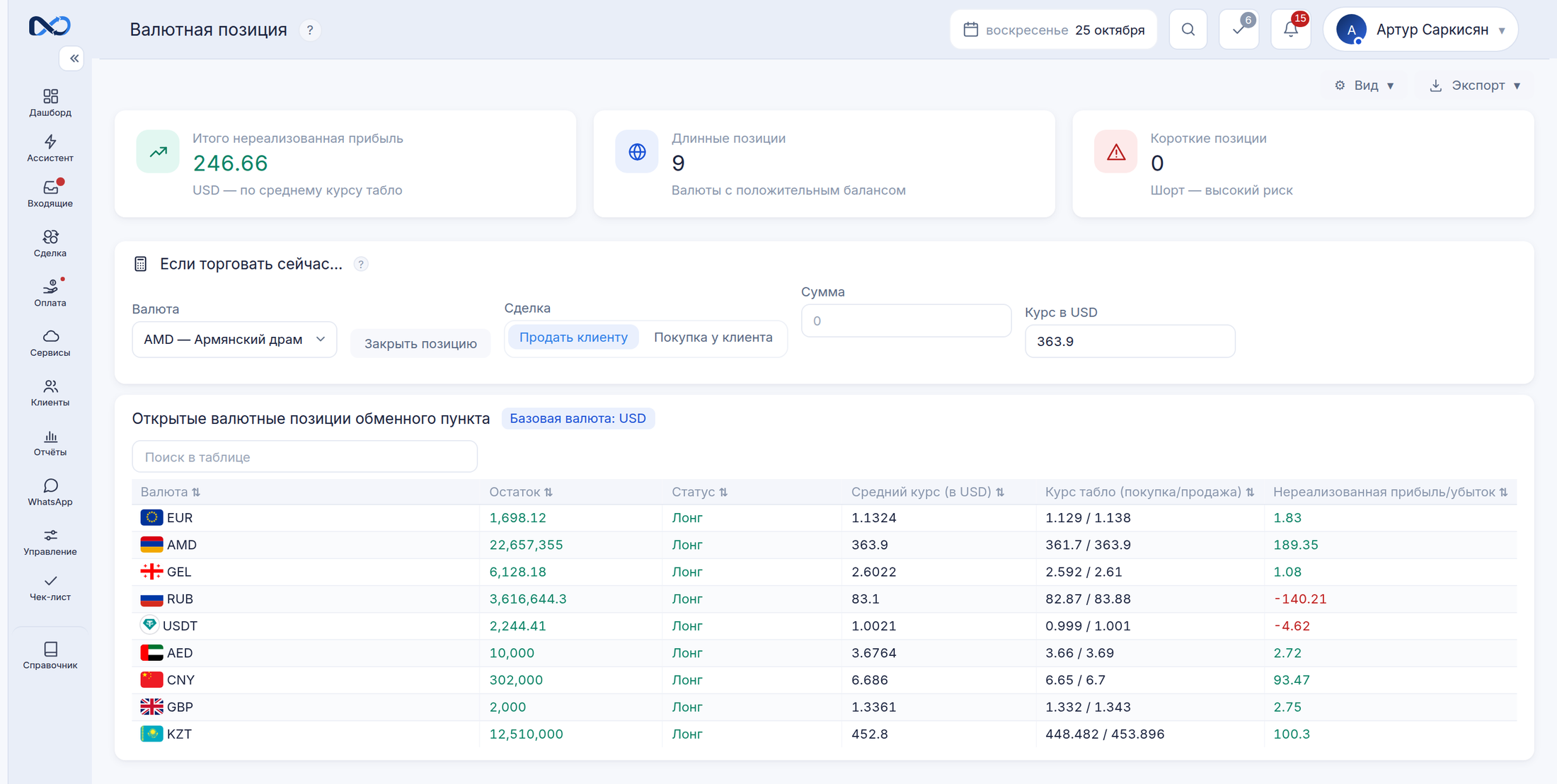The width and height of the screenshot is (1557, 784).
Task: Click the USDT currency row
Action: [x=825, y=626]
